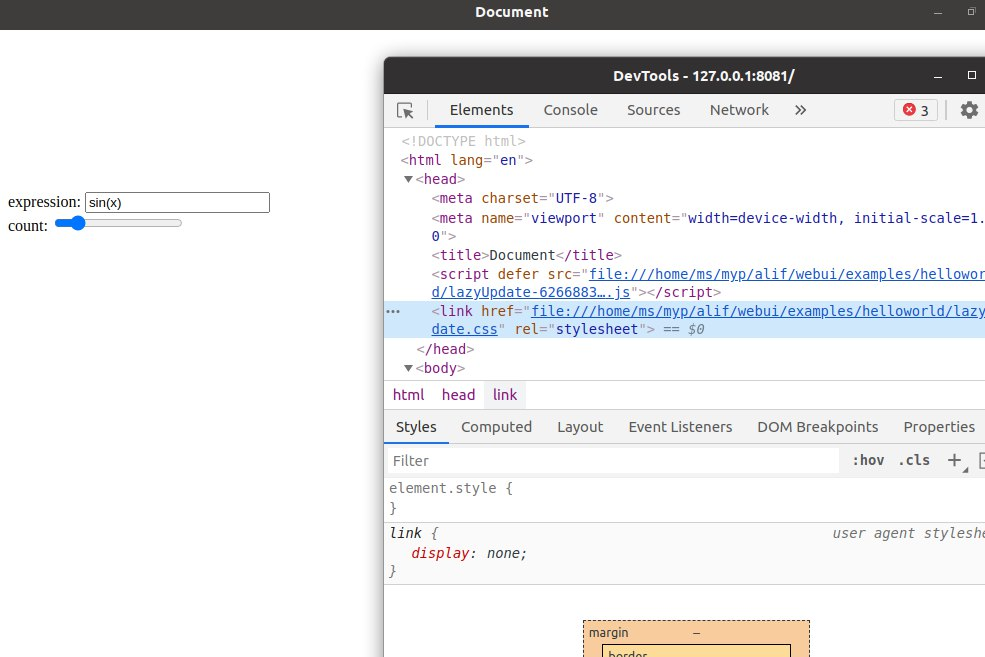Switch to the Elements tab
This screenshot has height=657, width=985.
point(481,110)
